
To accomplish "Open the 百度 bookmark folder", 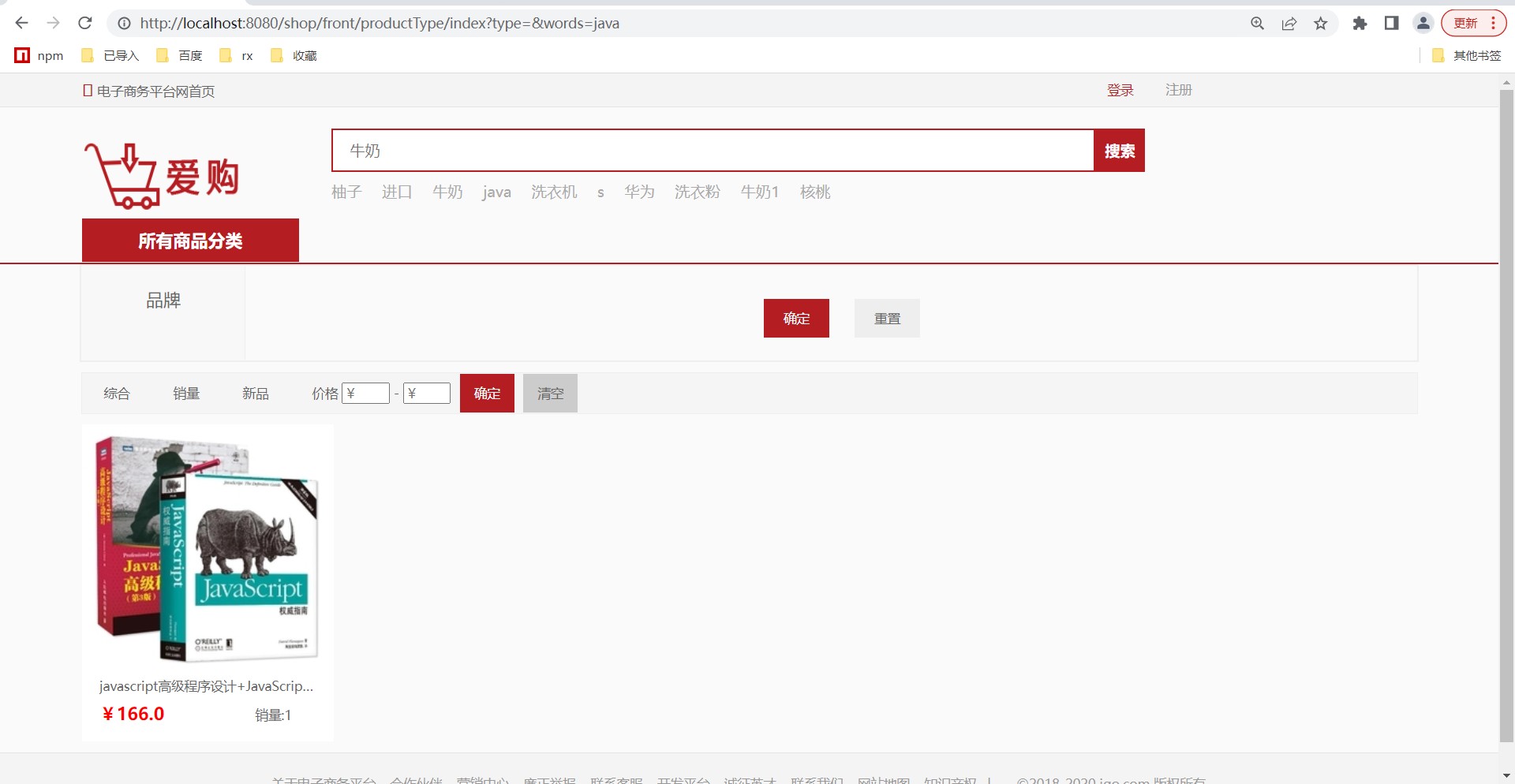I will tap(180, 55).
